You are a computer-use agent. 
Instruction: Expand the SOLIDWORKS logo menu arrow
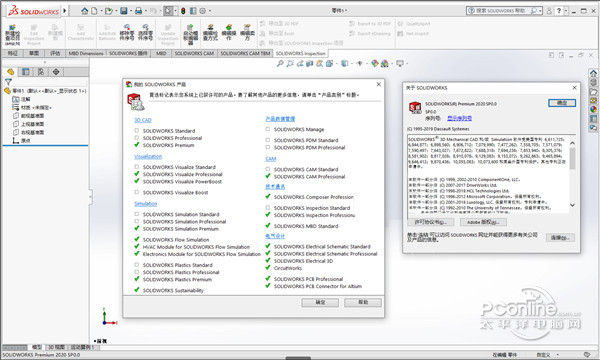65,11
